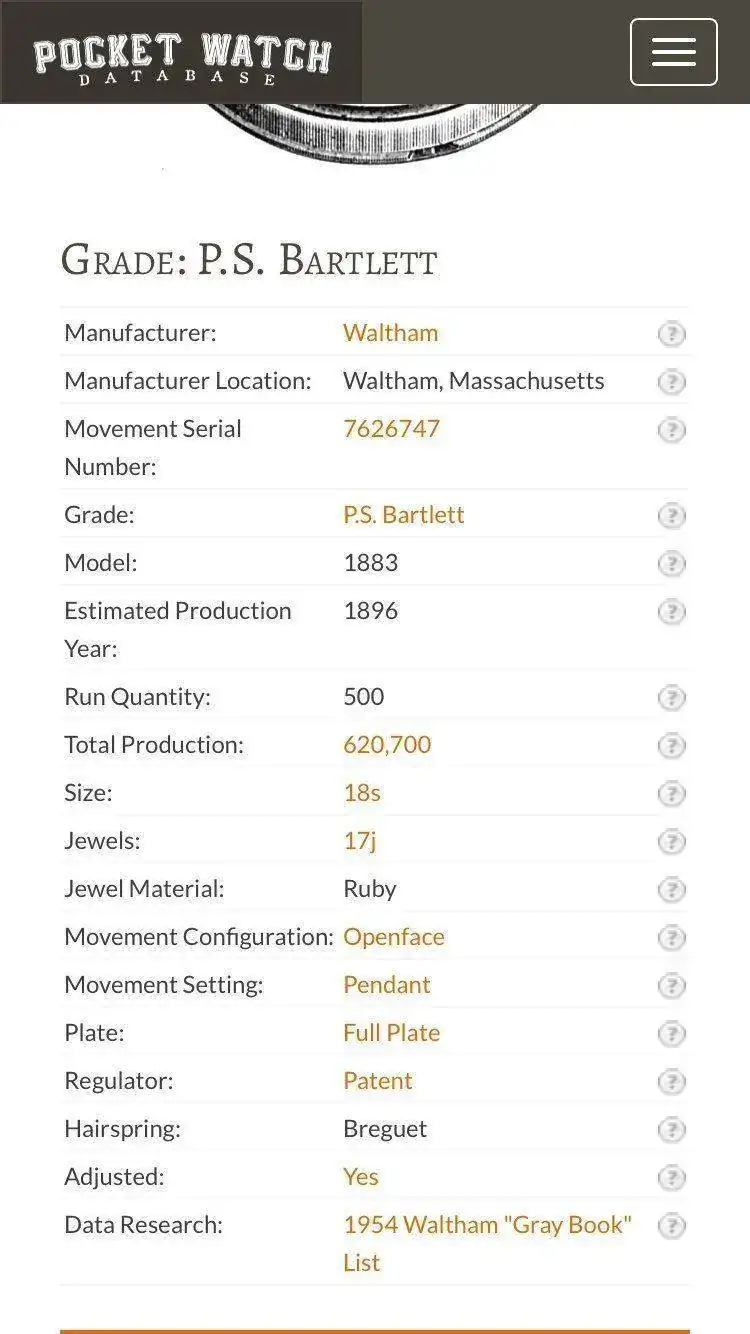Open the P.S. Bartlett grade link
750x1334 pixels.
tap(404, 515)
